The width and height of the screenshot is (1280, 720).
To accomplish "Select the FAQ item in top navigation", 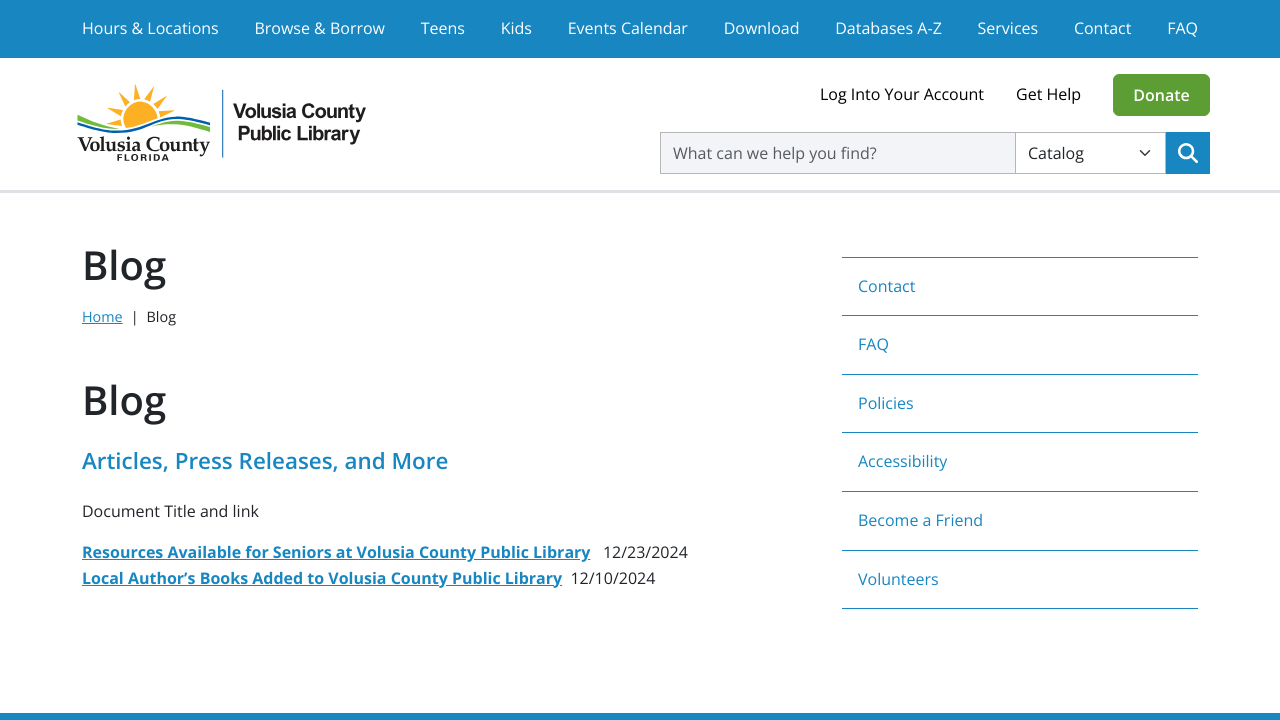I will coord(1182,28).
